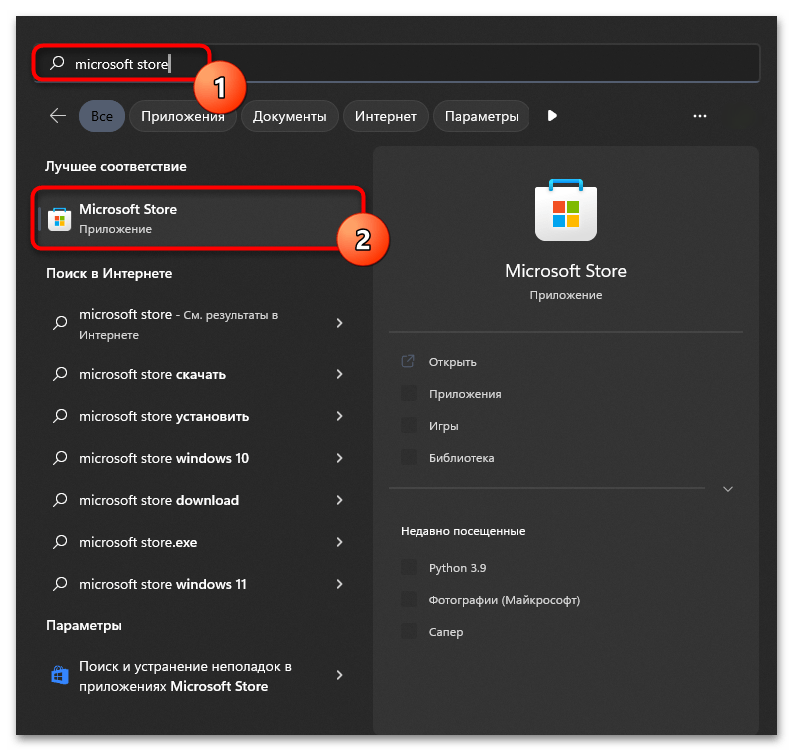Viewport: 793px width, 751px height.
Task: Open recent item Сапер
Action: point(446,632)
